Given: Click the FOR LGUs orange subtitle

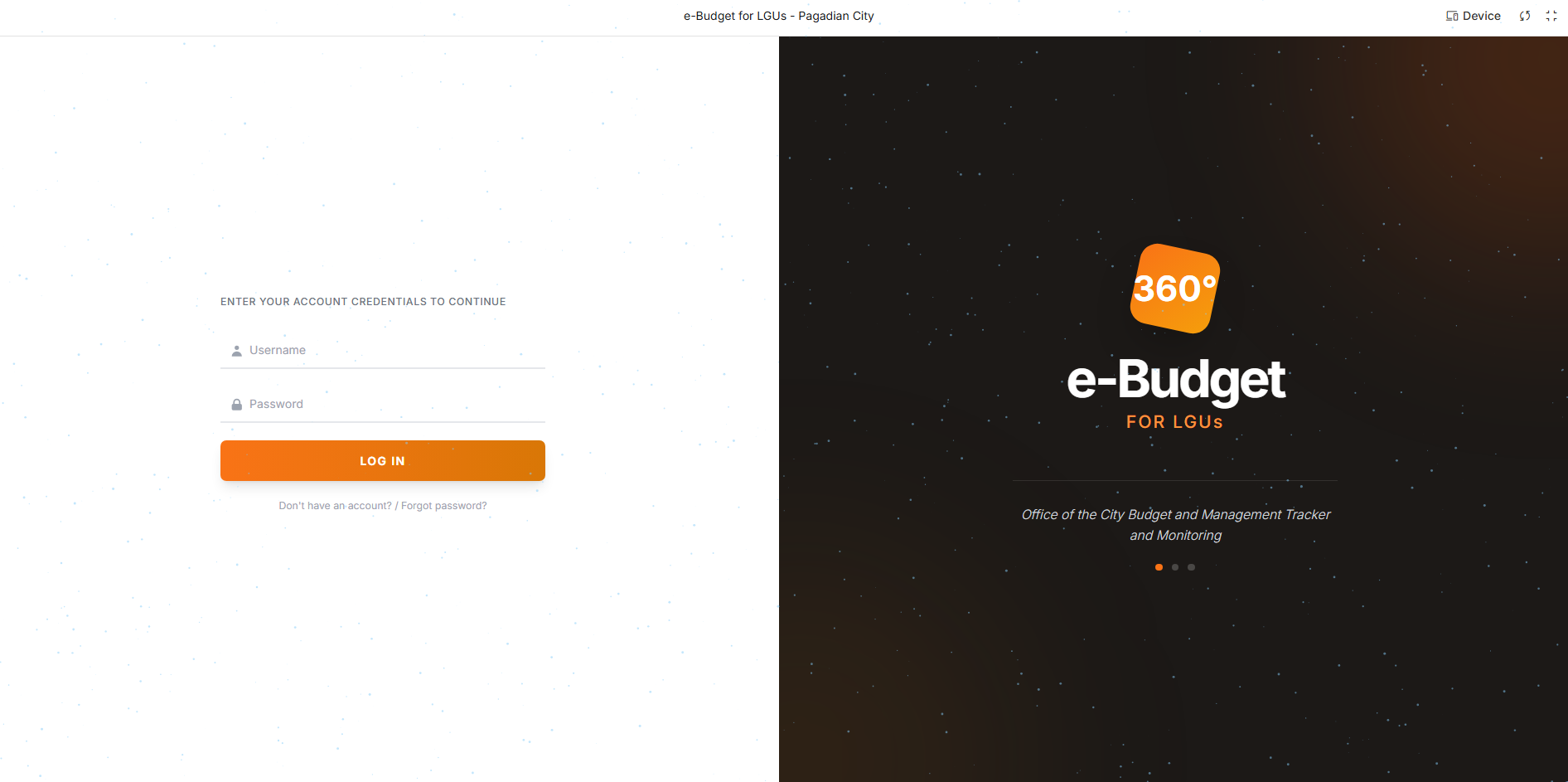Looking at the screenshot, I should click(x=1175, y=422).
